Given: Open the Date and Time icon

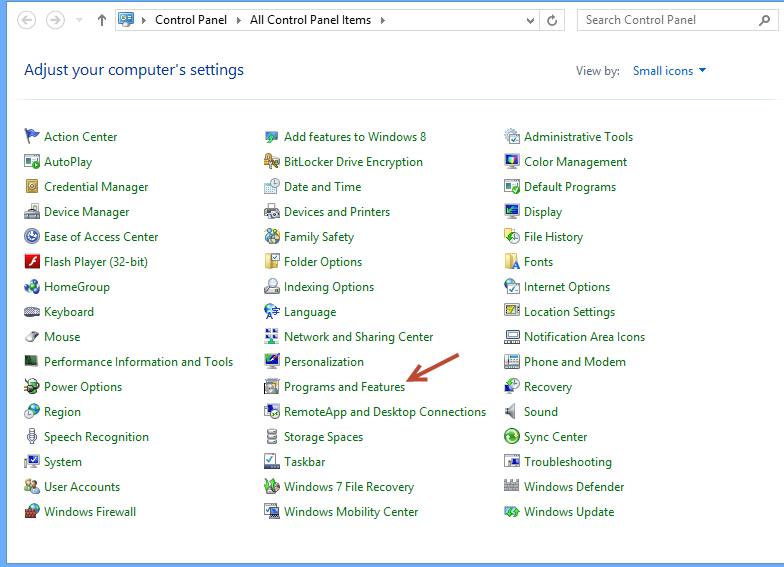Looking at the screenshot, I should coord(272,186).
